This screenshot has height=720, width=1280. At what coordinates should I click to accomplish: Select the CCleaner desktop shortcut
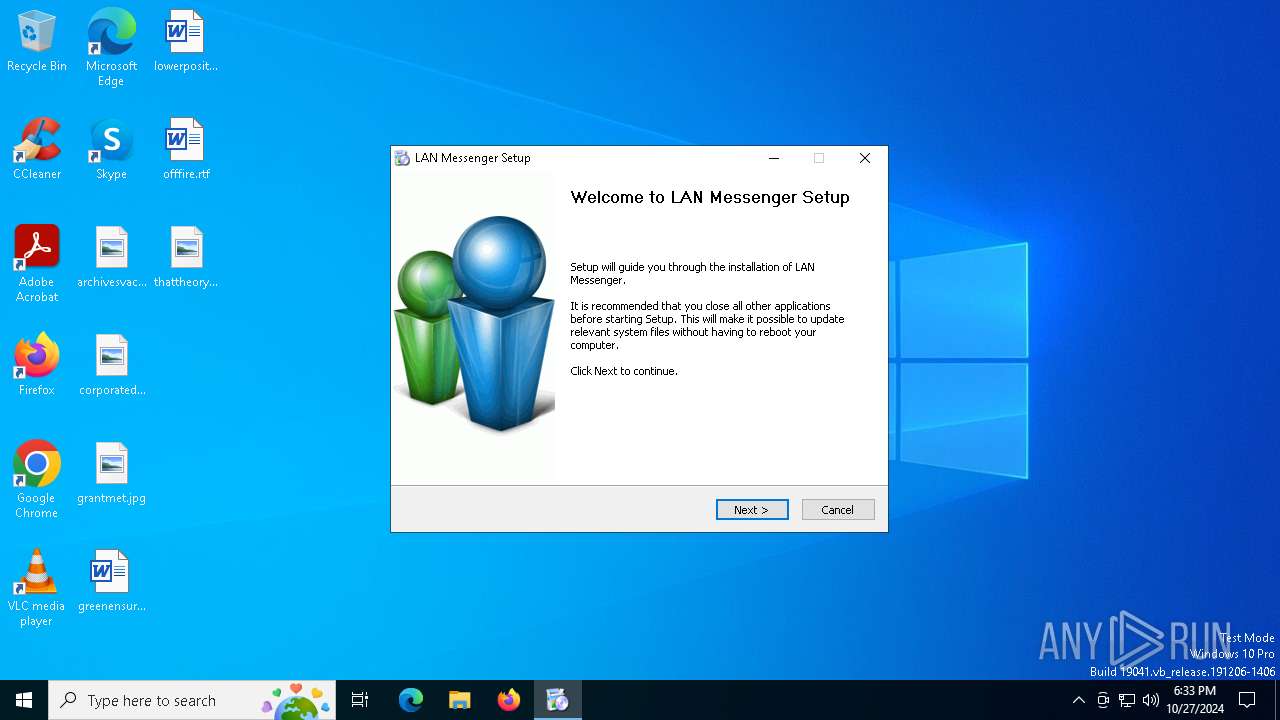pos(37,150)
